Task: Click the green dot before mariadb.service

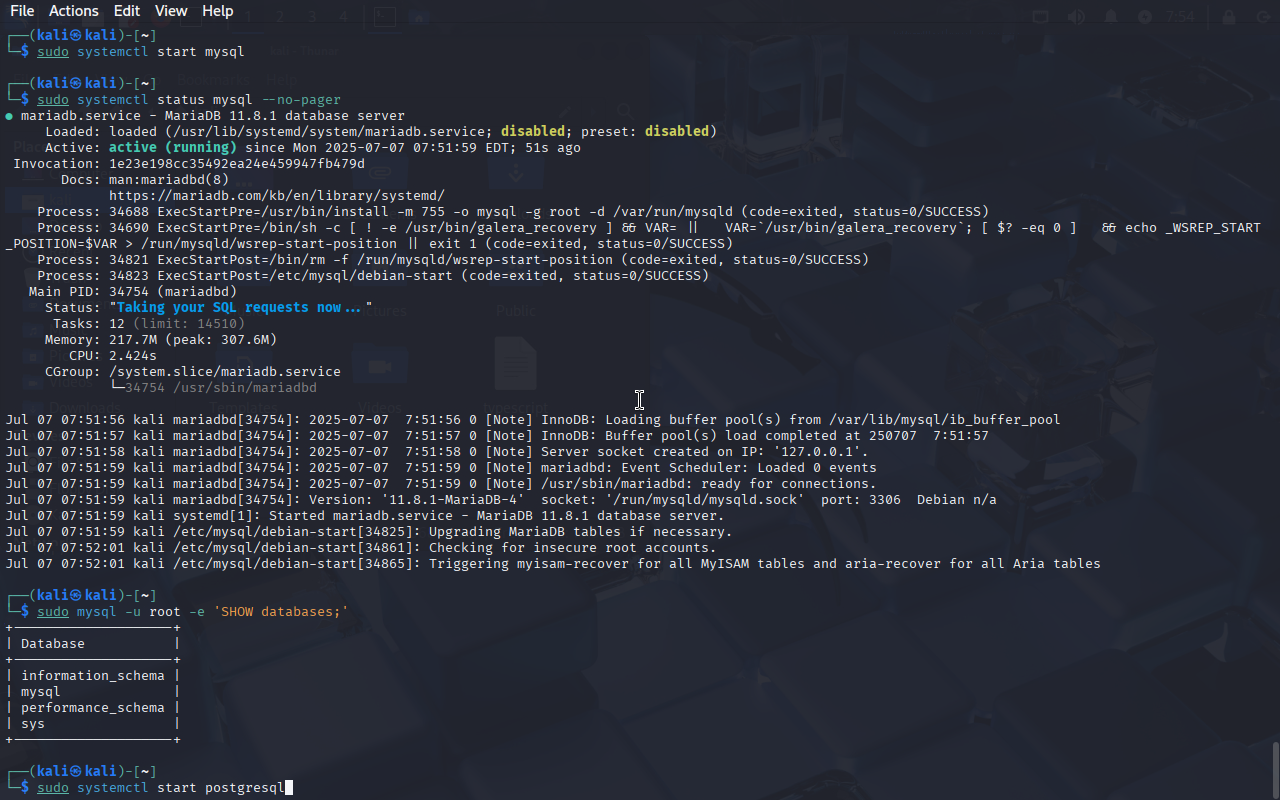Action: [x=9, y=116]
